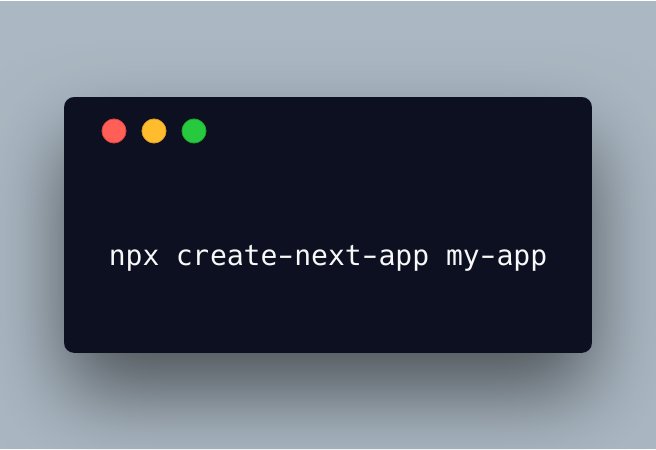Focus the empty terminal area below the command

click(x=328, y=314)
